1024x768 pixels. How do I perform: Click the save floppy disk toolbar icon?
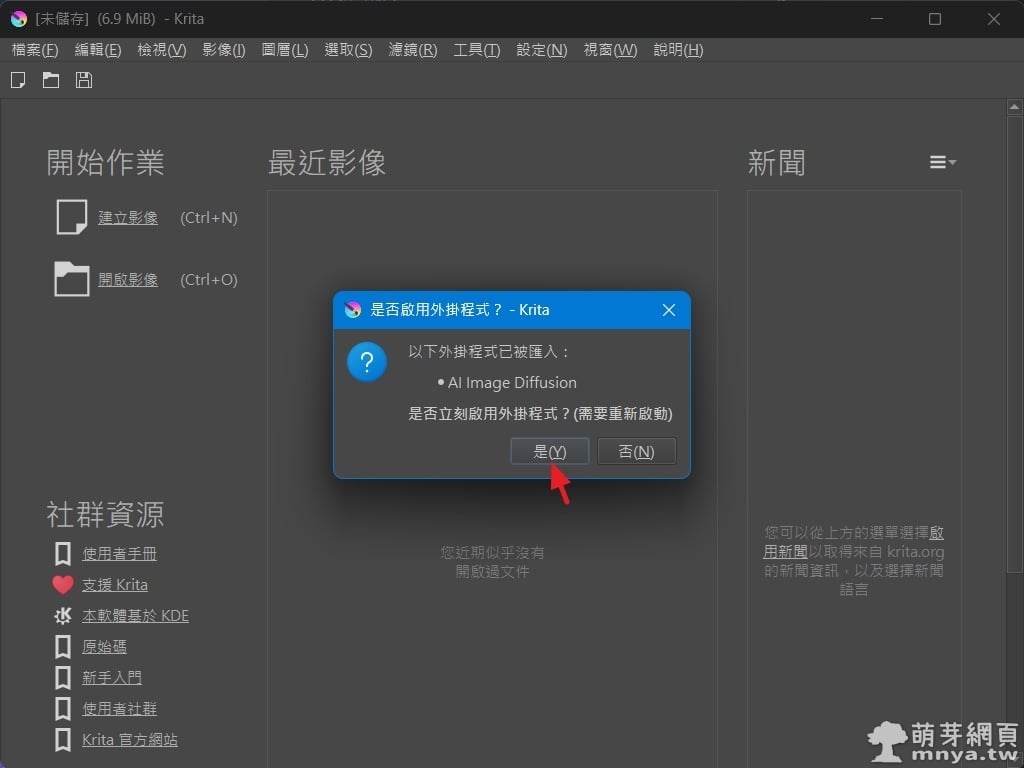(x=84, y=80)
